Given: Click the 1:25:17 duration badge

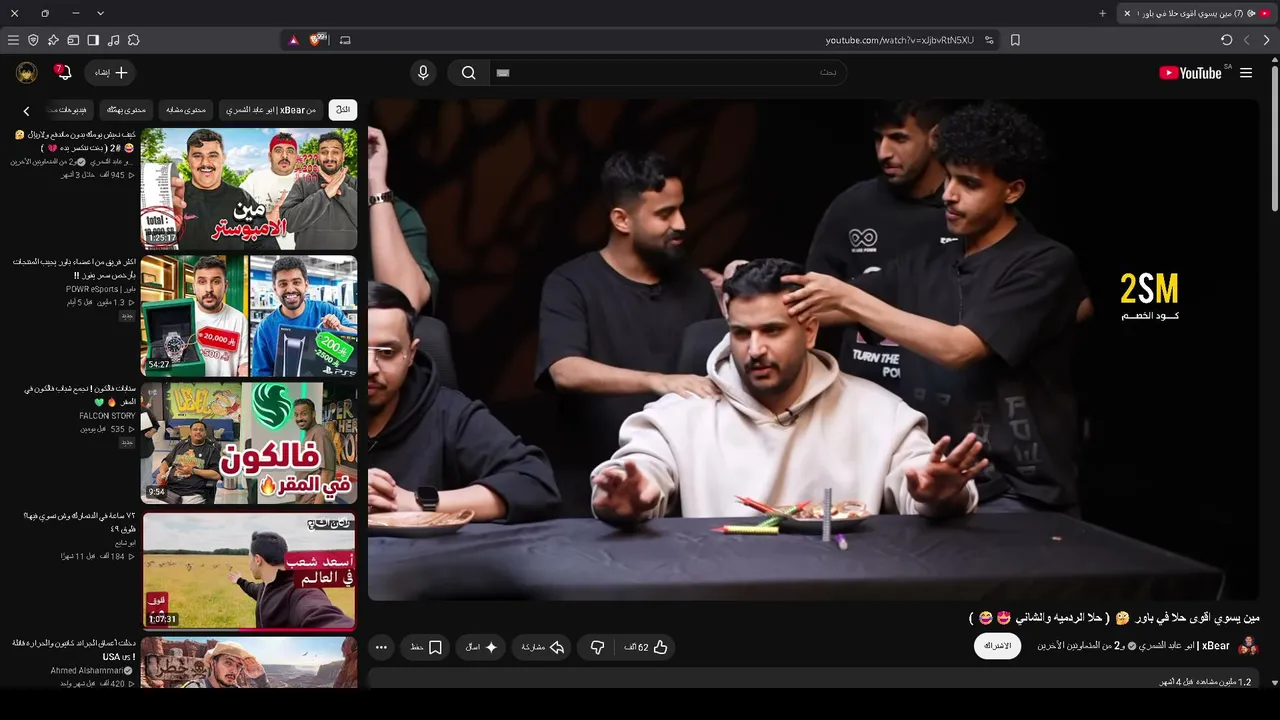Looking at the screenshot, I should point(163,238).
